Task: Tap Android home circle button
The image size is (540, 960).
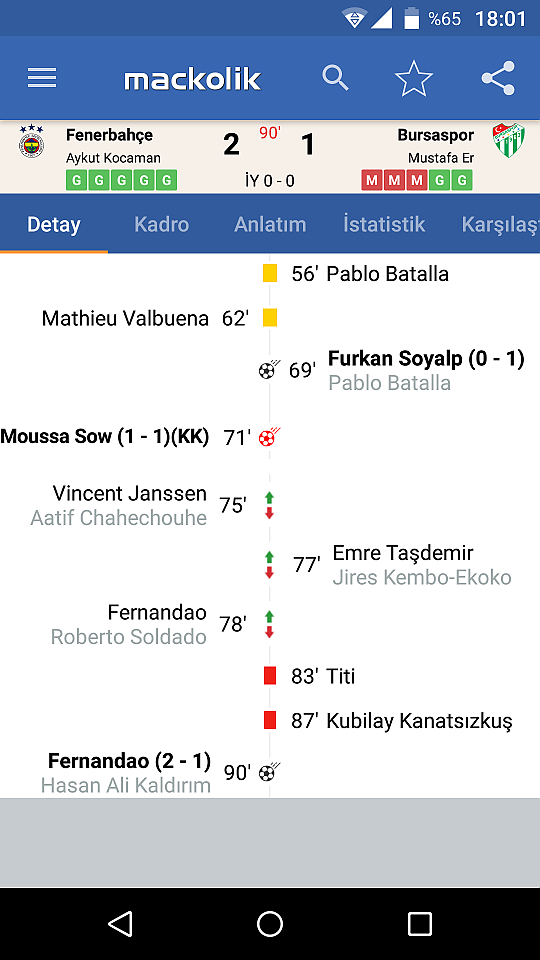Action: pos(270,923)
